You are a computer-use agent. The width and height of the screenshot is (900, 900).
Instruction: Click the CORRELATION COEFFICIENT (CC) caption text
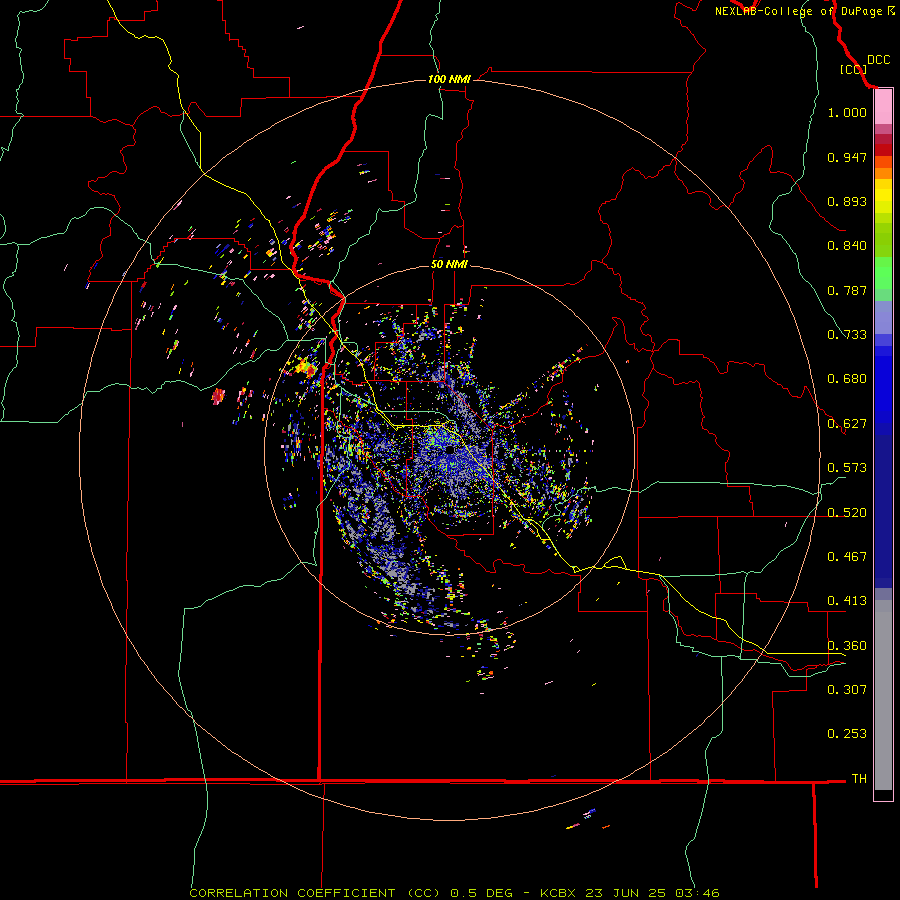[315, 893]
